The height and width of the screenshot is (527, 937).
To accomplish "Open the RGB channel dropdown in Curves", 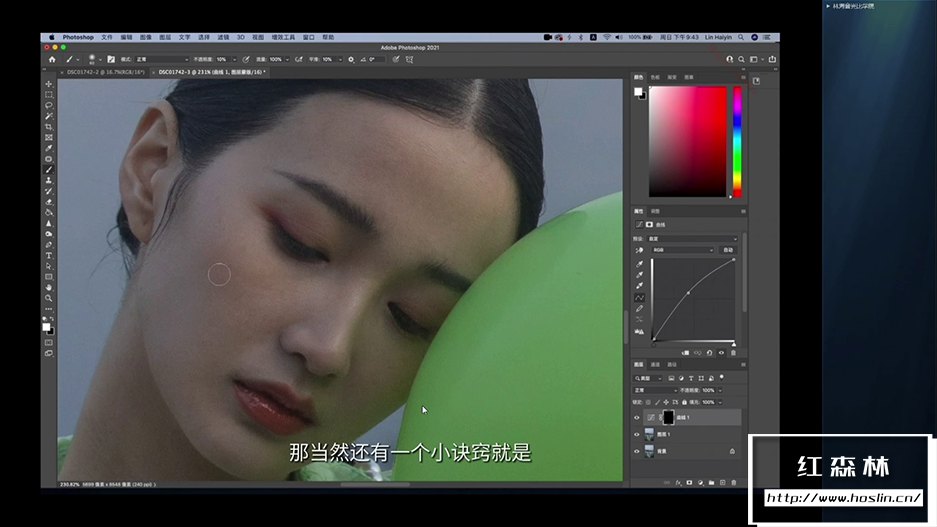I will click(682, 250).
